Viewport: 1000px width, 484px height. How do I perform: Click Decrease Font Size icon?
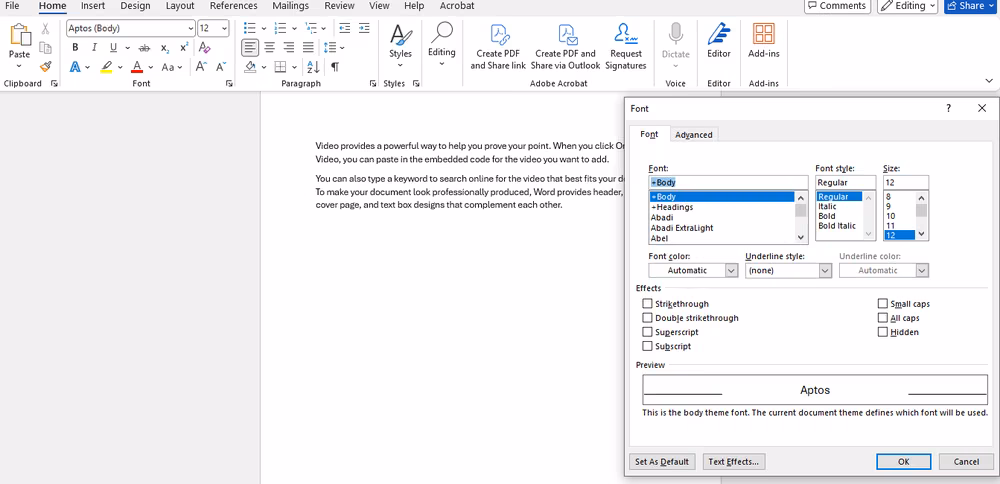[221, 67]
